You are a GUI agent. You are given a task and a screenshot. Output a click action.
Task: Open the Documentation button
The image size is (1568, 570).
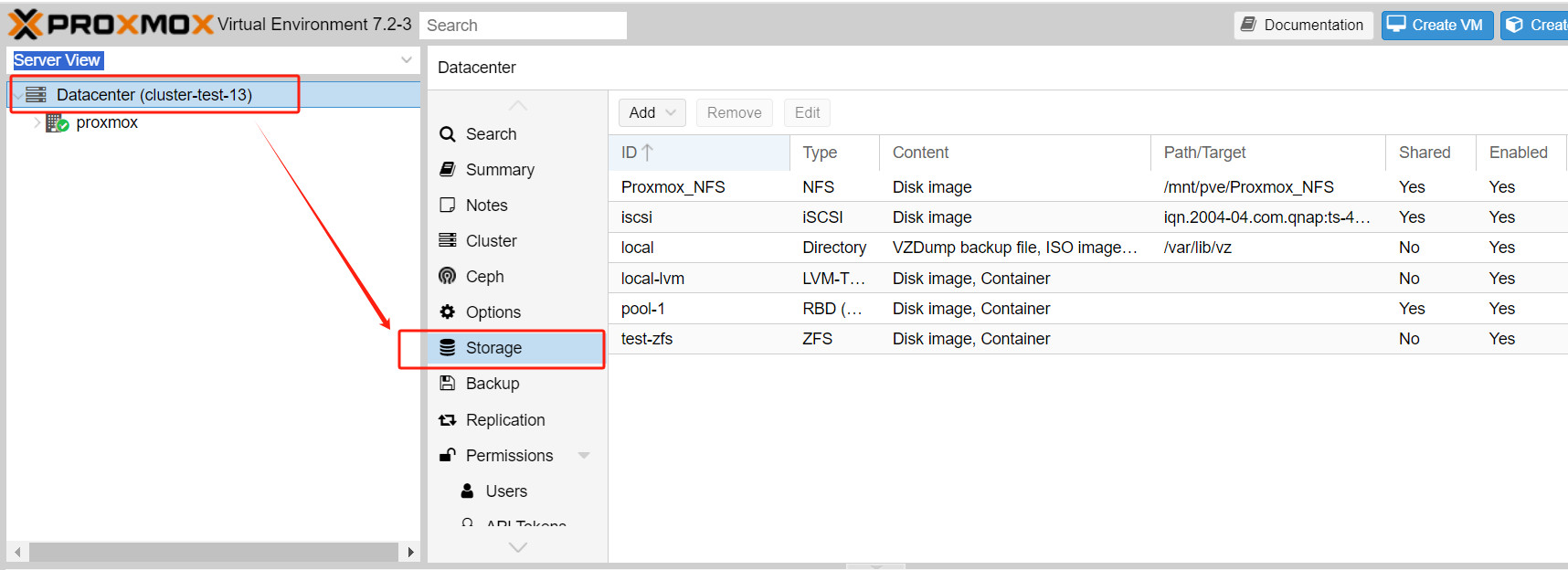pos(1303,25)
